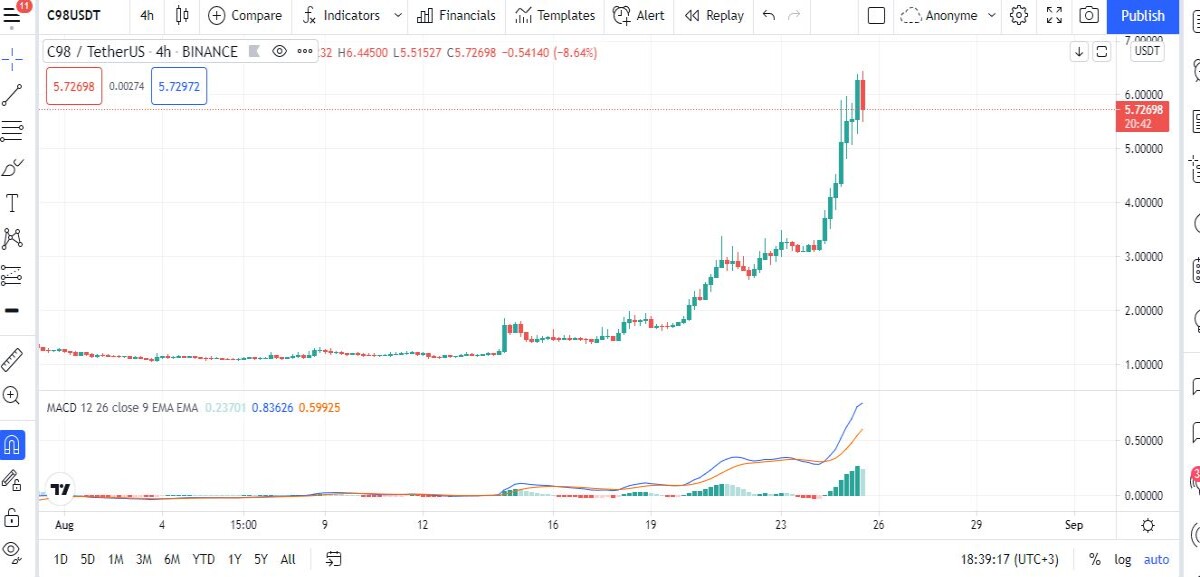Open the candlestick chart style selector

tap(181, 15)
